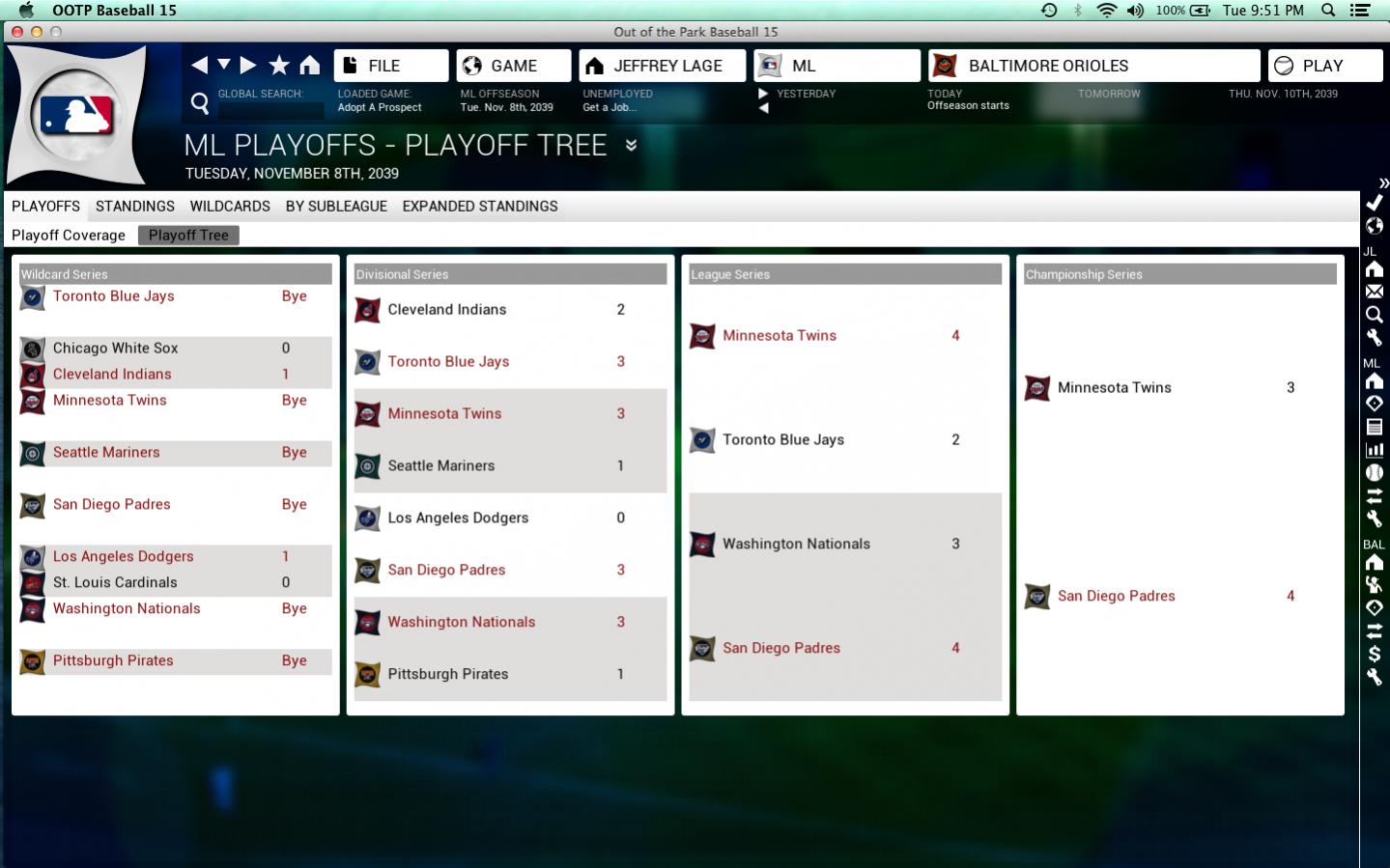Click the globe icon in the sidebar
This screenshot has height=868, width=1390.
coord(1375,226)
